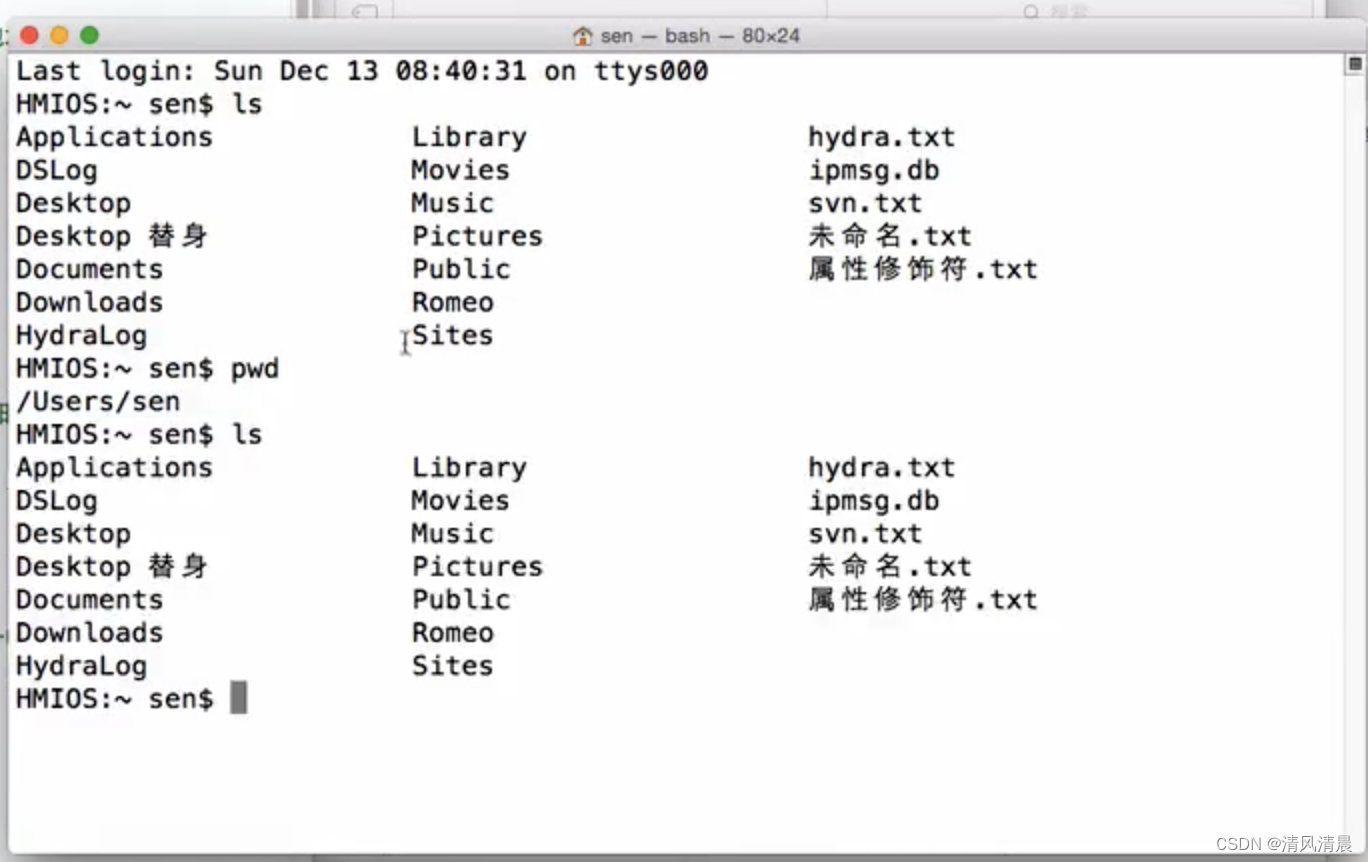Click "Documents" in the first ls listing
Image resolution: width=1368 pixels, height=862 pixels.
89,269
